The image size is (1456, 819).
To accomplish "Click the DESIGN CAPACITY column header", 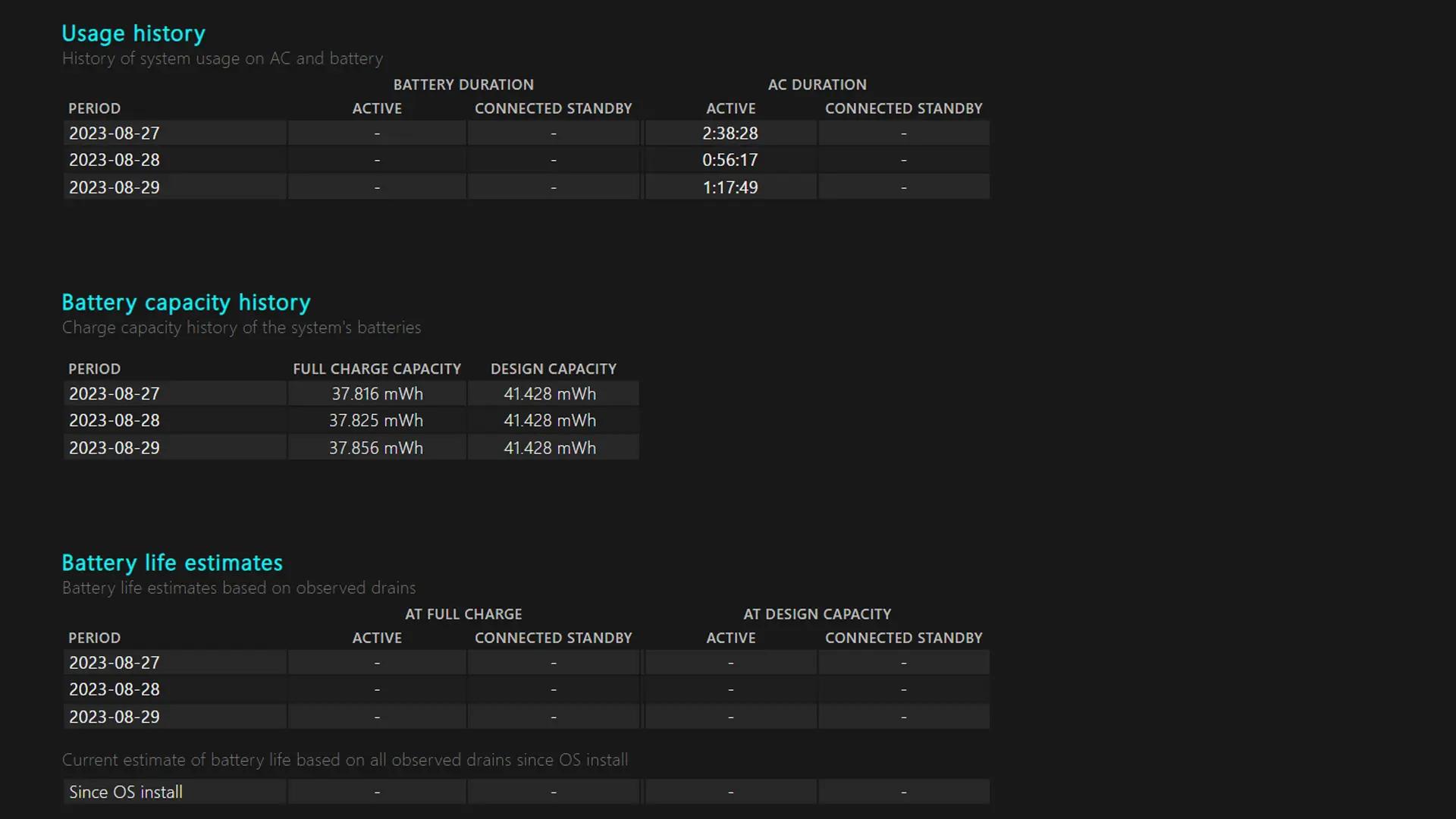I will pos(554,369).
